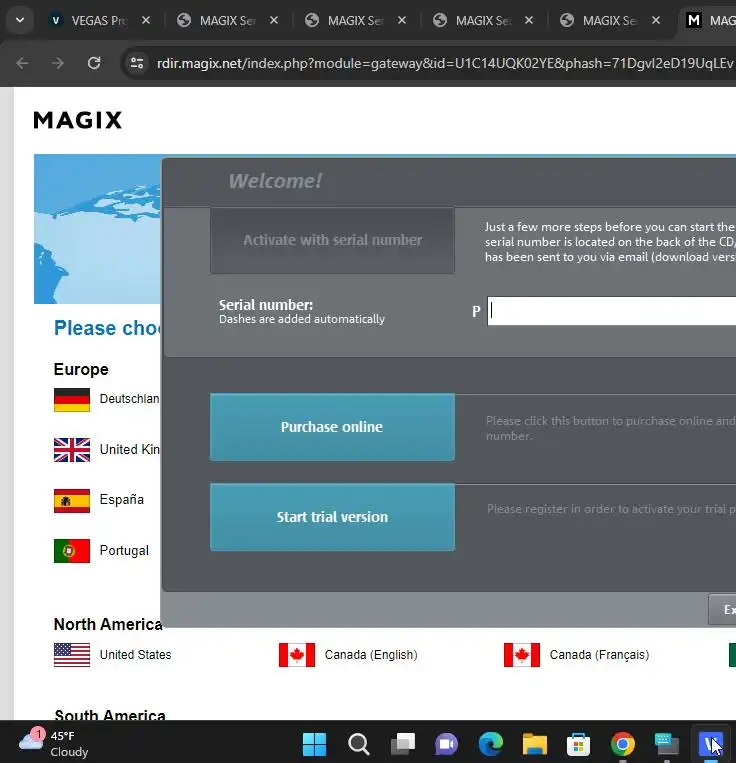Click the Start trial version button

pyautogui.click(x=332, y=517)
